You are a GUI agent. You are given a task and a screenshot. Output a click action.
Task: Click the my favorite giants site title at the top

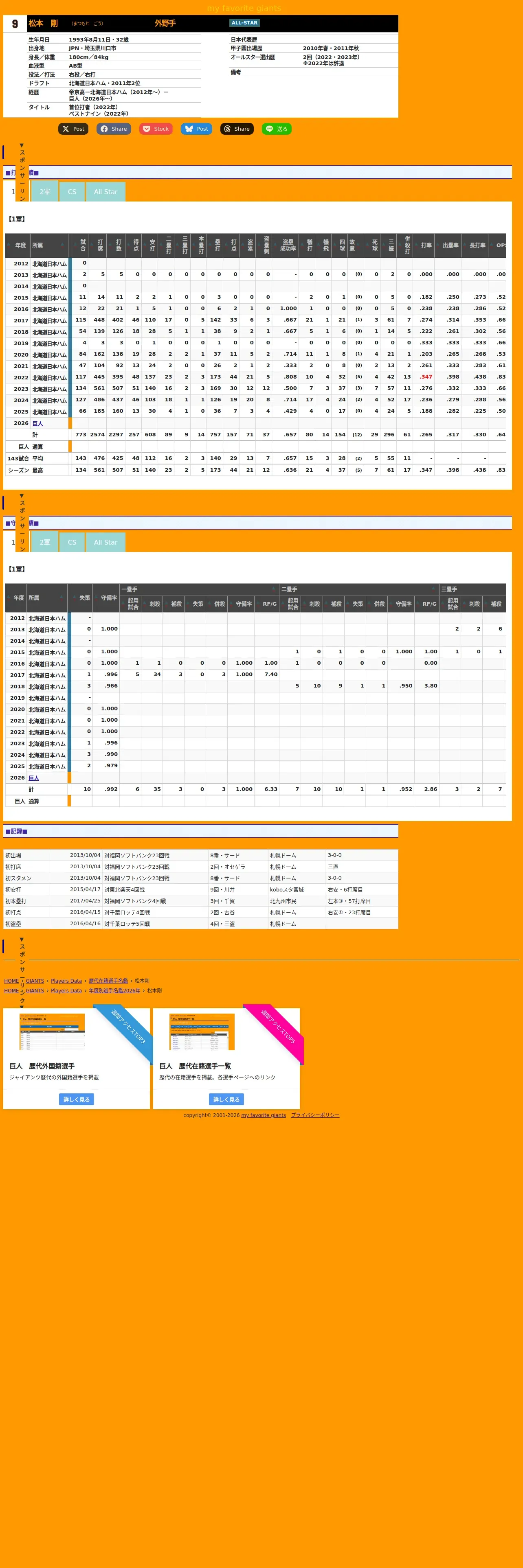click(x=244, y=9)
